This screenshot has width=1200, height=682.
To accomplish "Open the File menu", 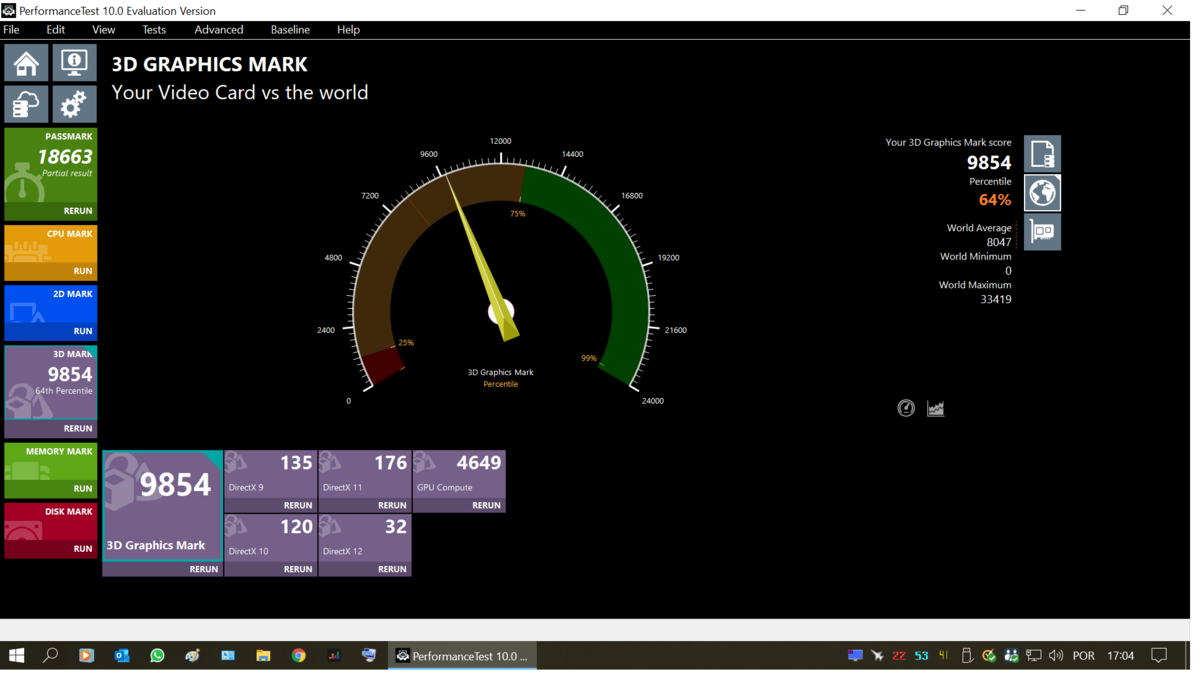I will (x=12, y=30).
